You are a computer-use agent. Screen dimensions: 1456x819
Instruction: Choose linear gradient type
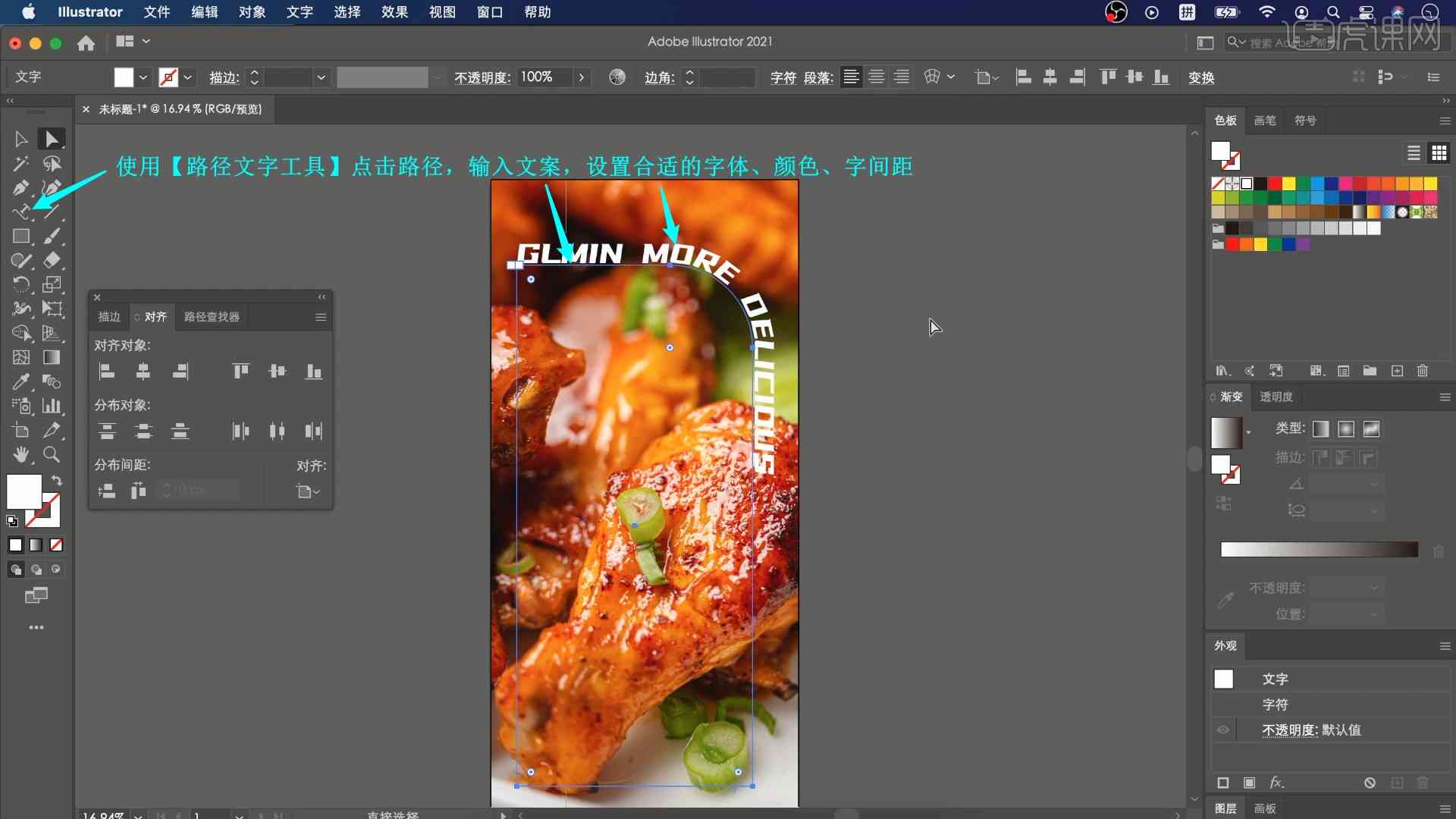[1321, 429]
